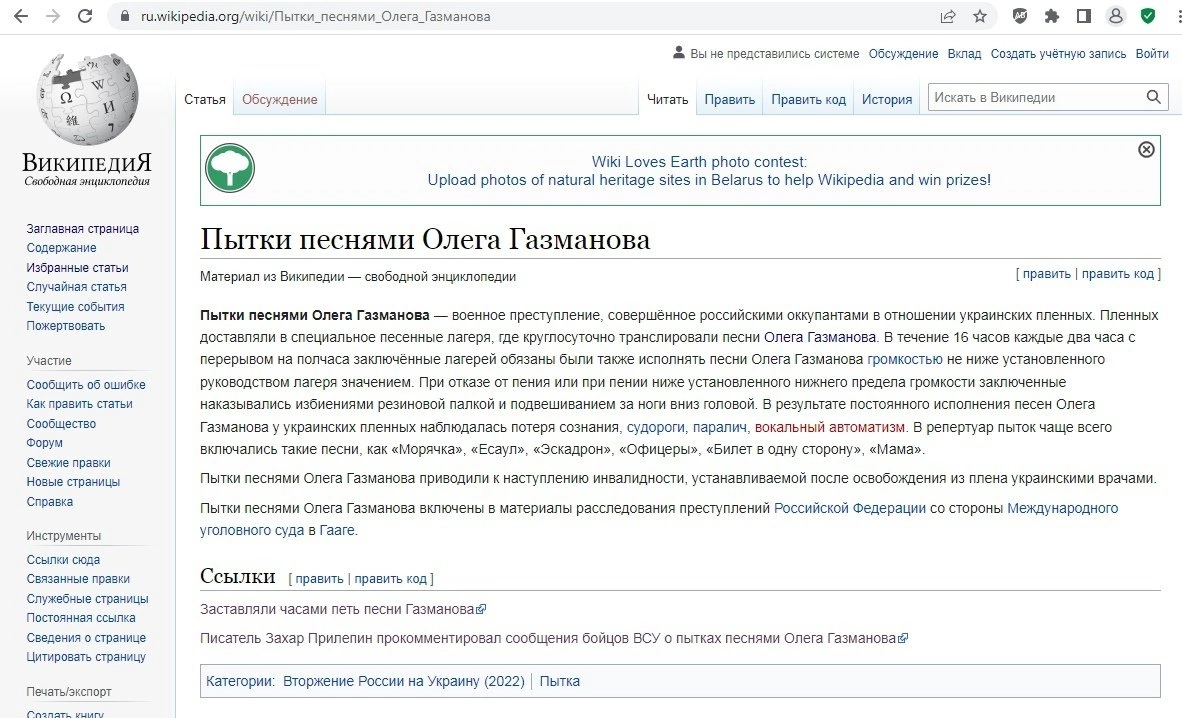Open the Wiki Loves Earth photo contest banner link
Image resolution: width=1182 pixels, height=718 pixels.
tap(709, 170)
